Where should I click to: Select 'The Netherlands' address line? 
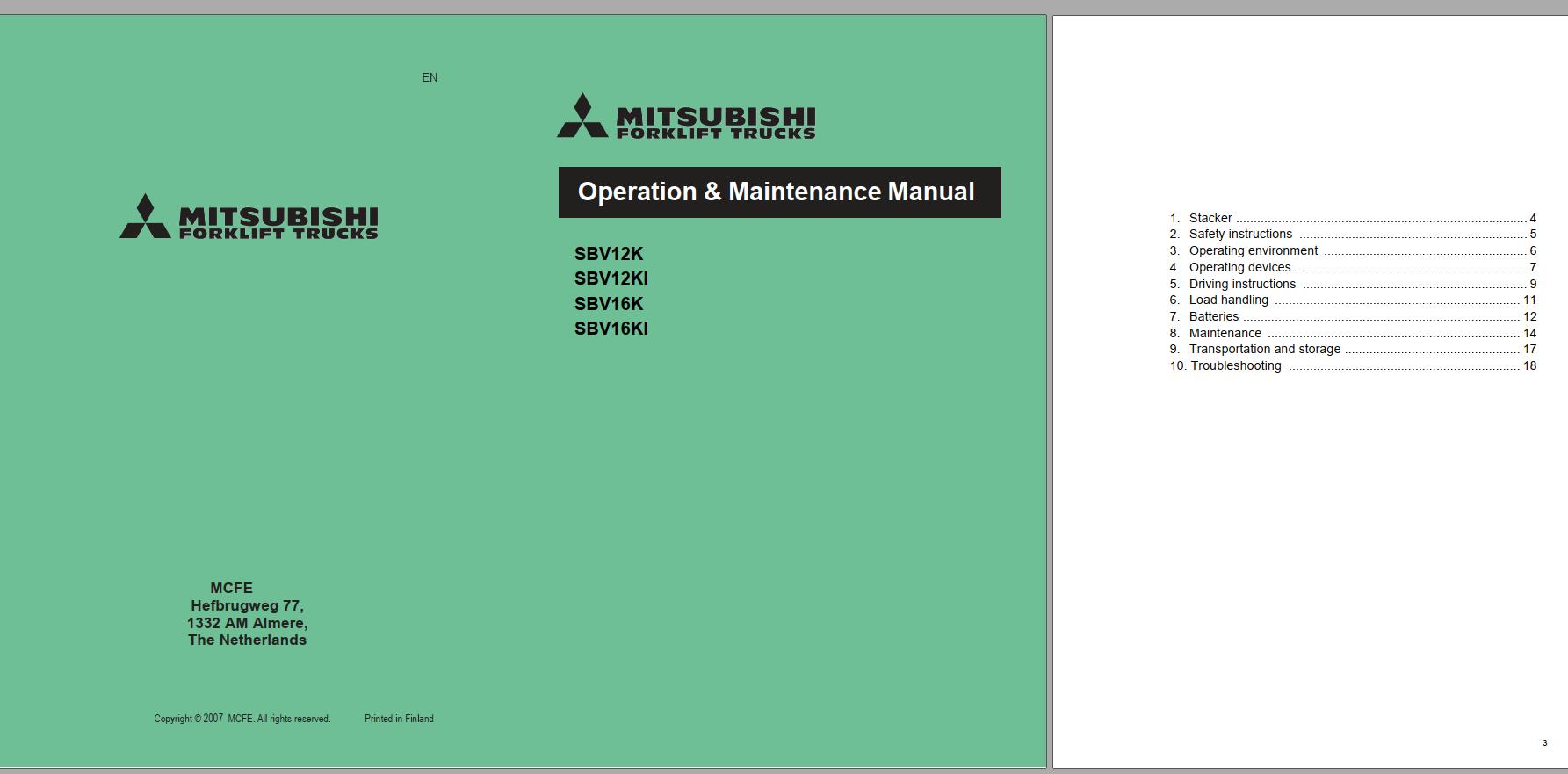pos(247,640)
